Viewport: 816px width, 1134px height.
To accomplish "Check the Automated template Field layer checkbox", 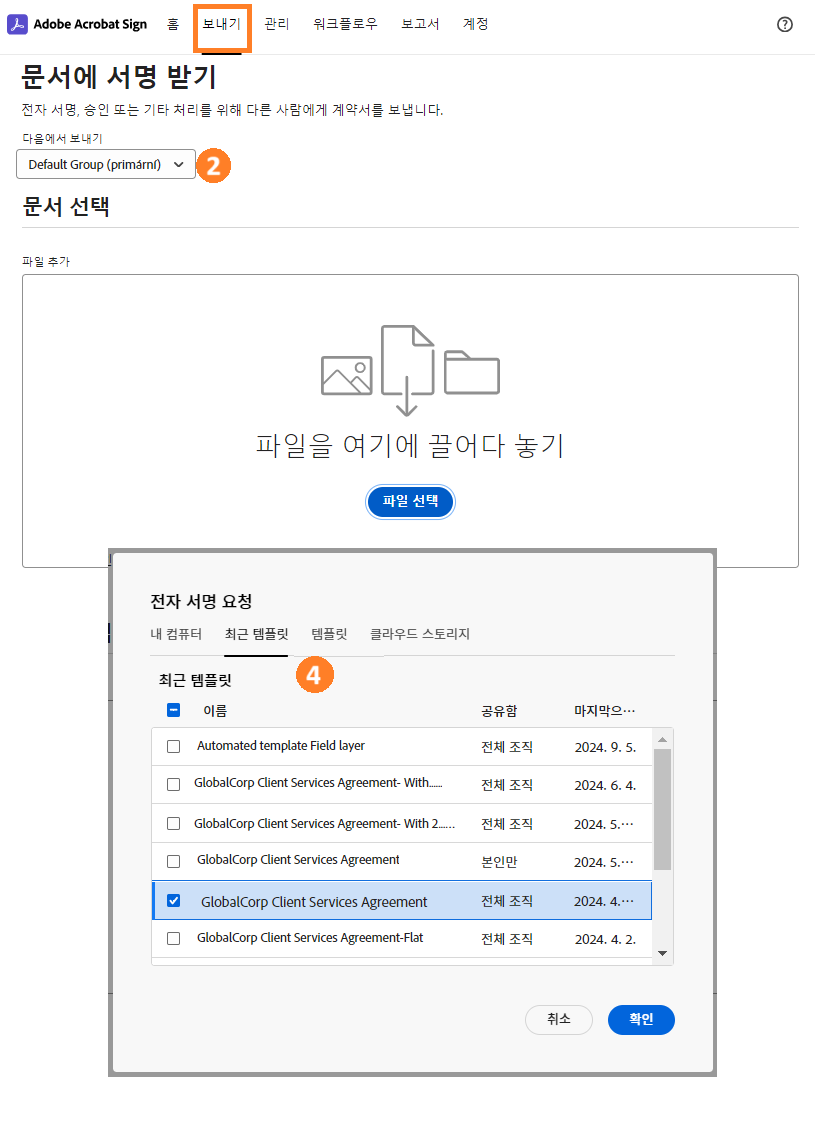I will point(173,746).
